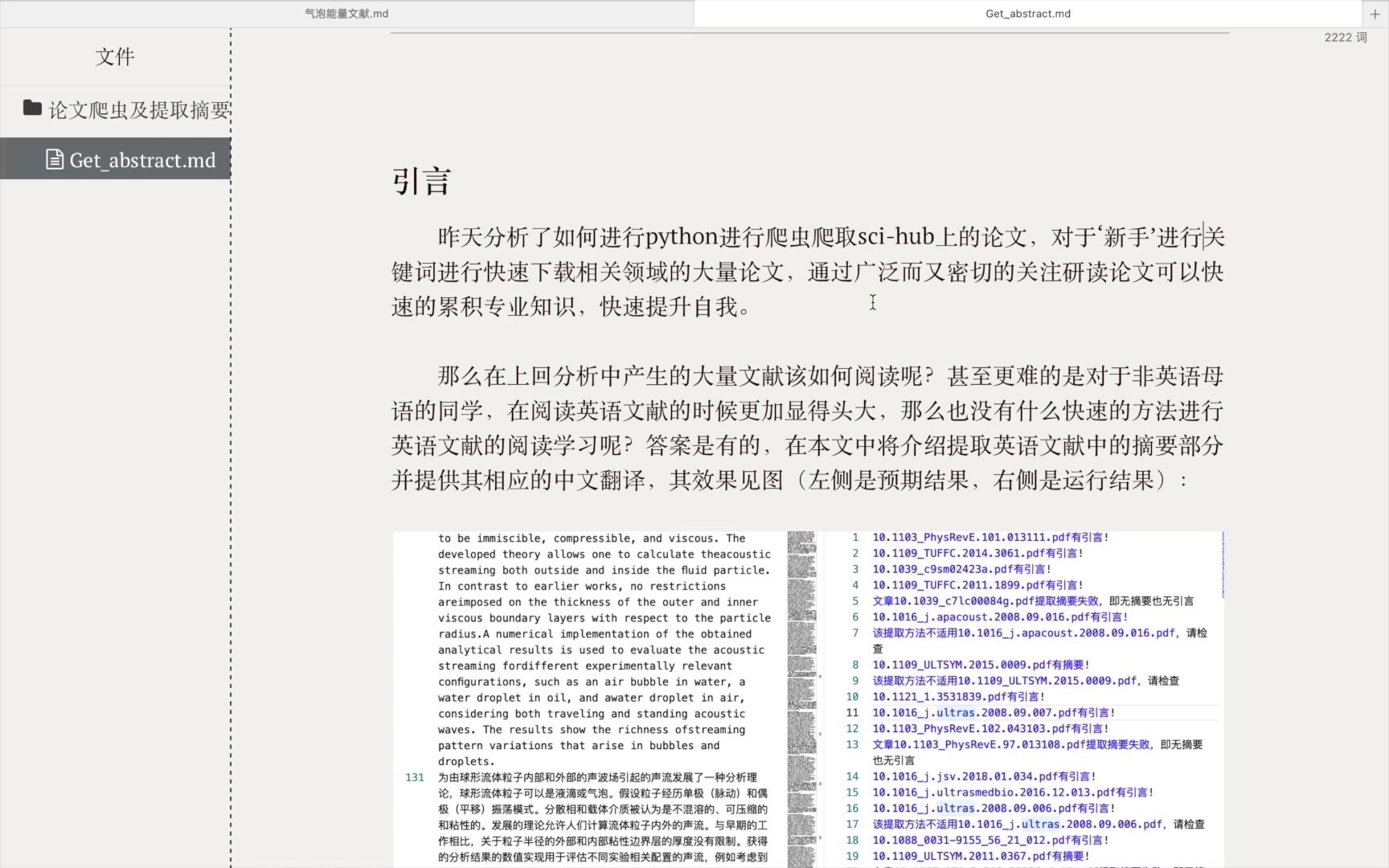Show word count details at 2222 词
Image resolution: width=1389 pixels, height=868 pixels.
[x=1346, y=38]
